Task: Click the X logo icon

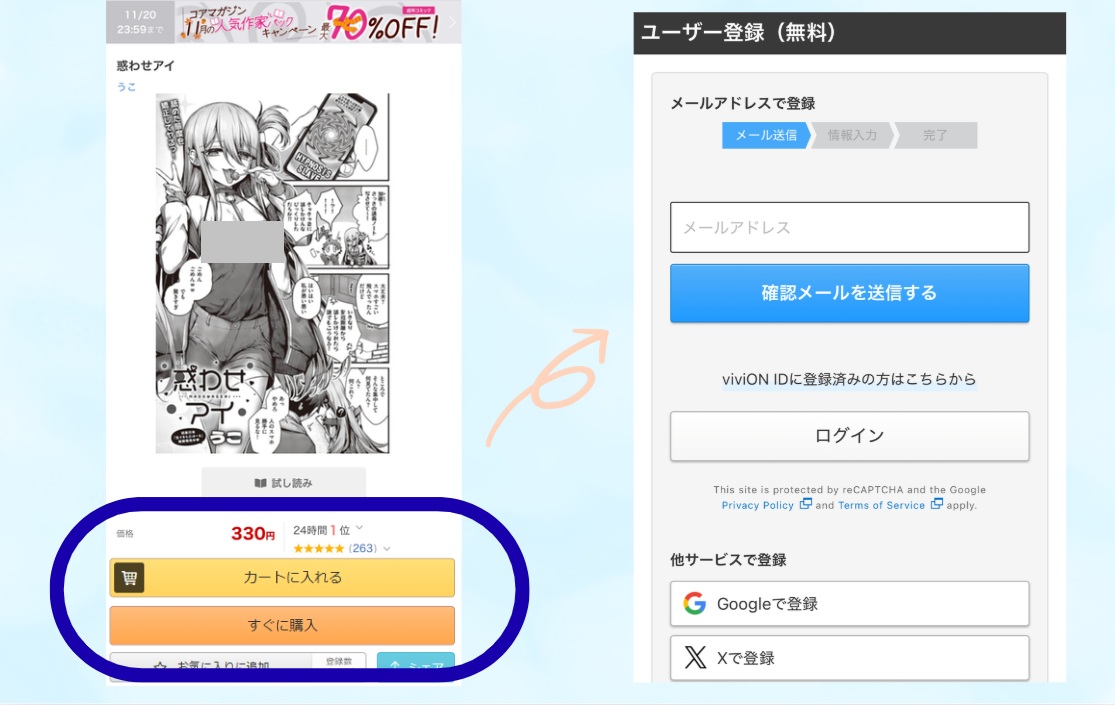Action: click(x=695, y=657)
